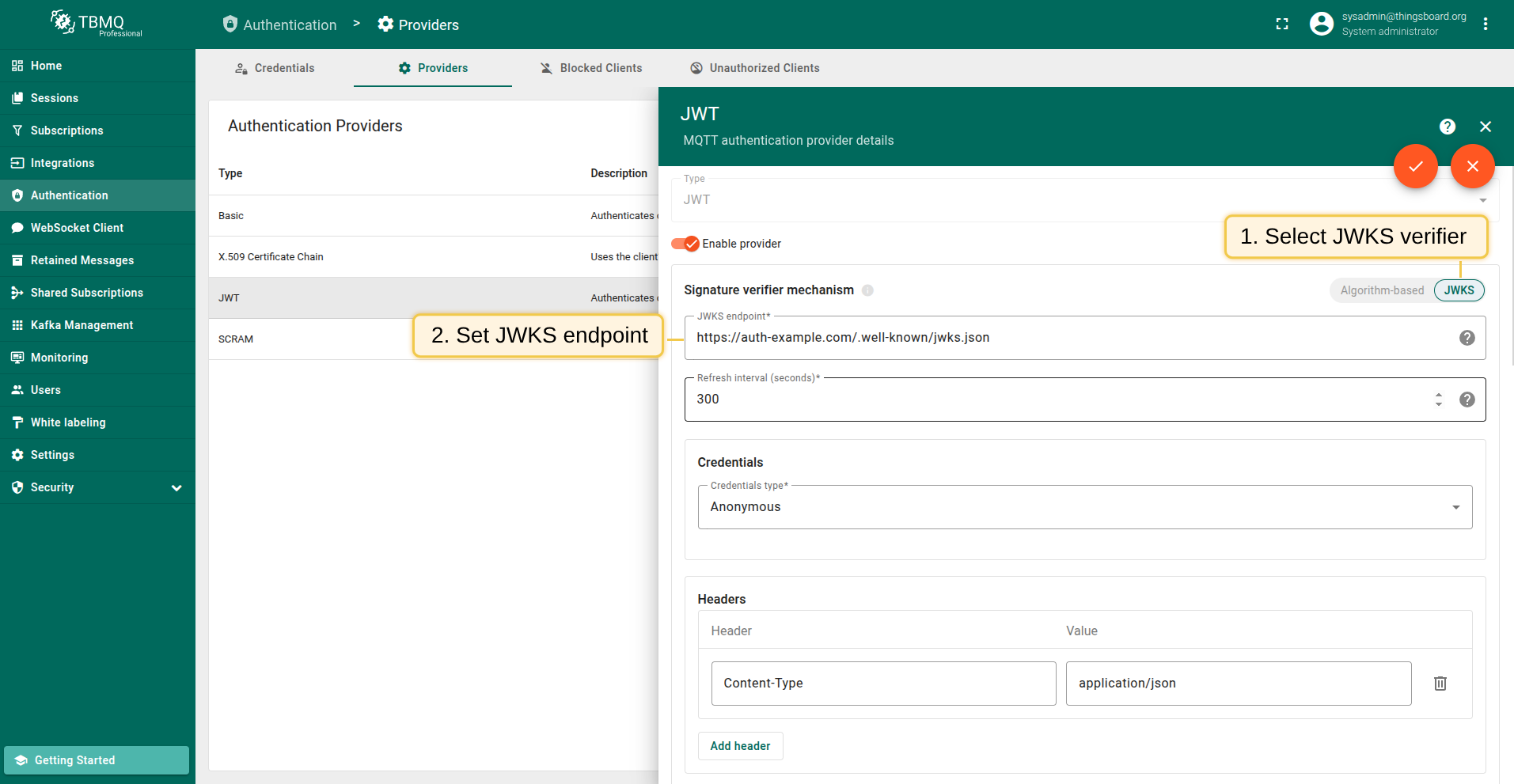
Task: Delete the Content-Type header row
Action: [x=1440, y=684]
